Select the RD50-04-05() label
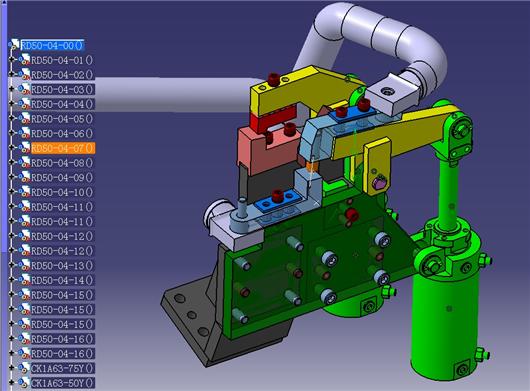530x391 pixels. tap(62, 119)
